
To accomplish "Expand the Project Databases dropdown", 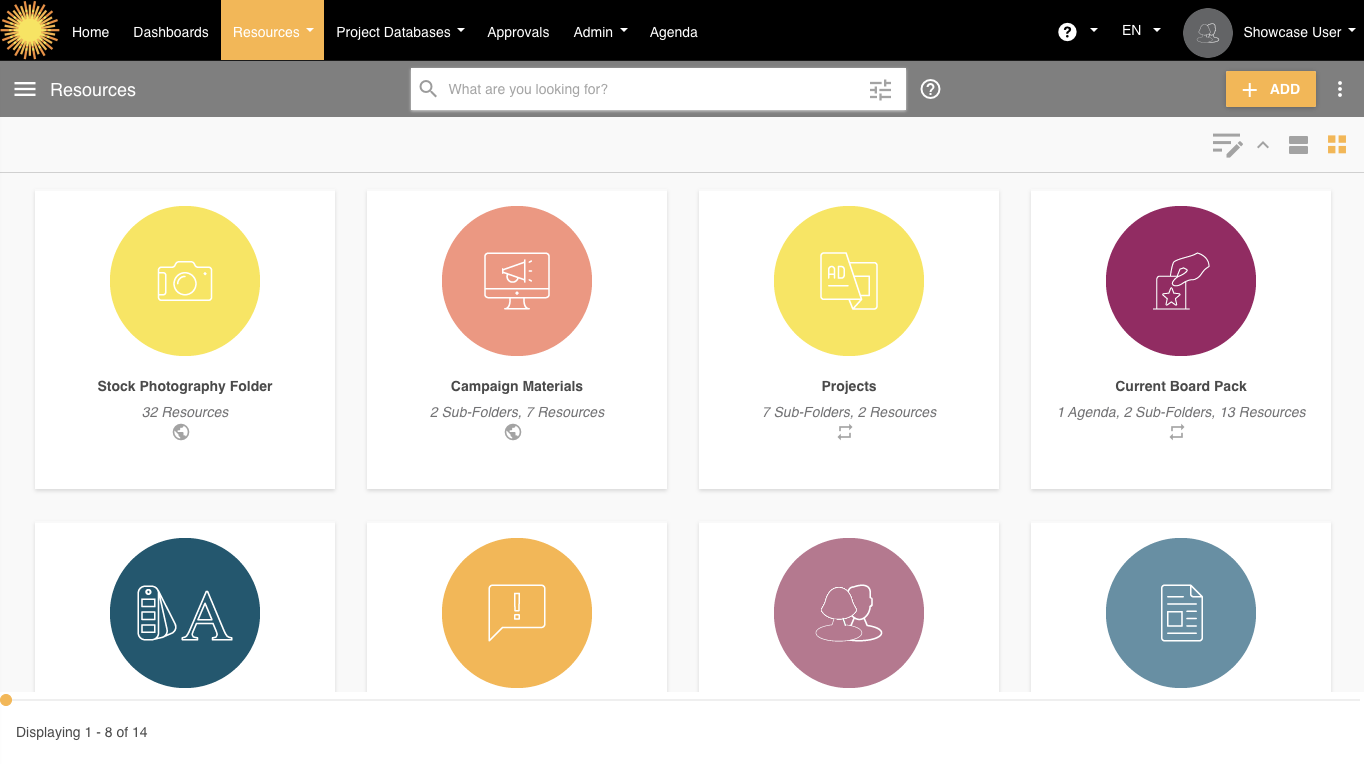I will [400, 32].
